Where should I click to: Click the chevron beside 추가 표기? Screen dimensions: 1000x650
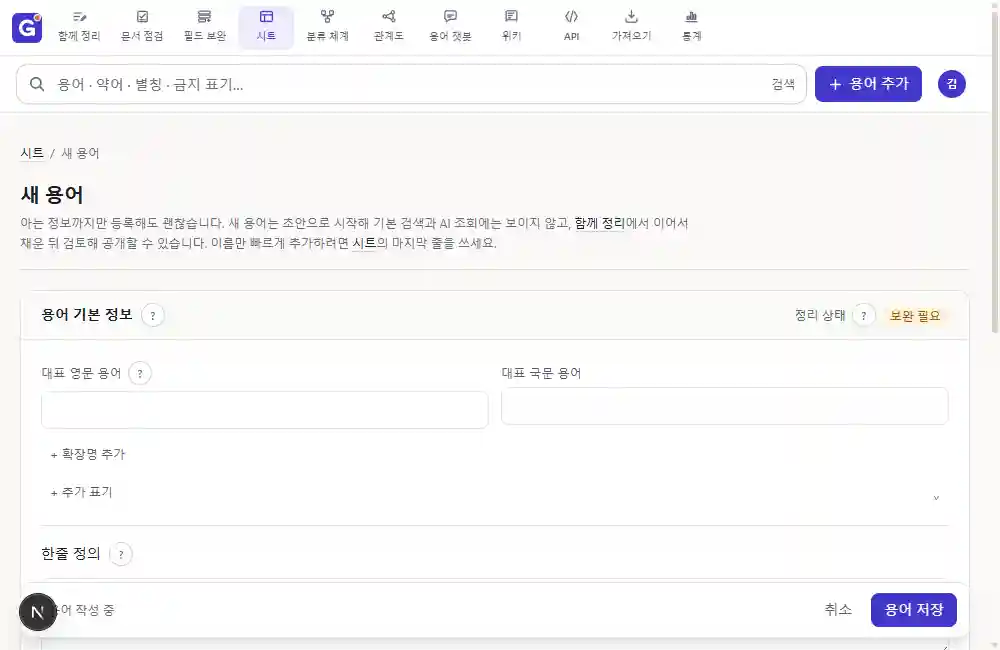[x=936, y=498]
